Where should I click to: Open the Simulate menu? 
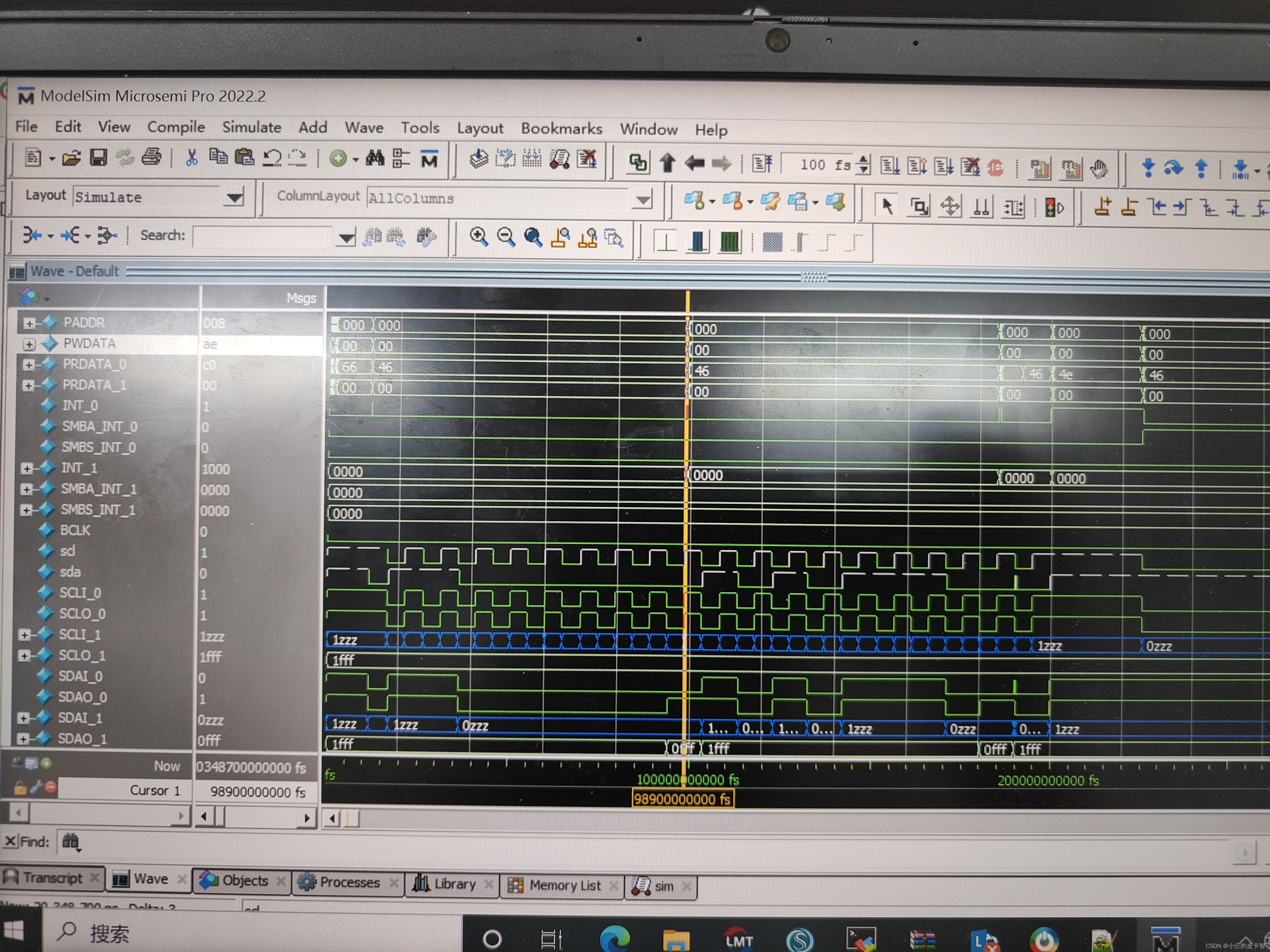coord(251,127)
